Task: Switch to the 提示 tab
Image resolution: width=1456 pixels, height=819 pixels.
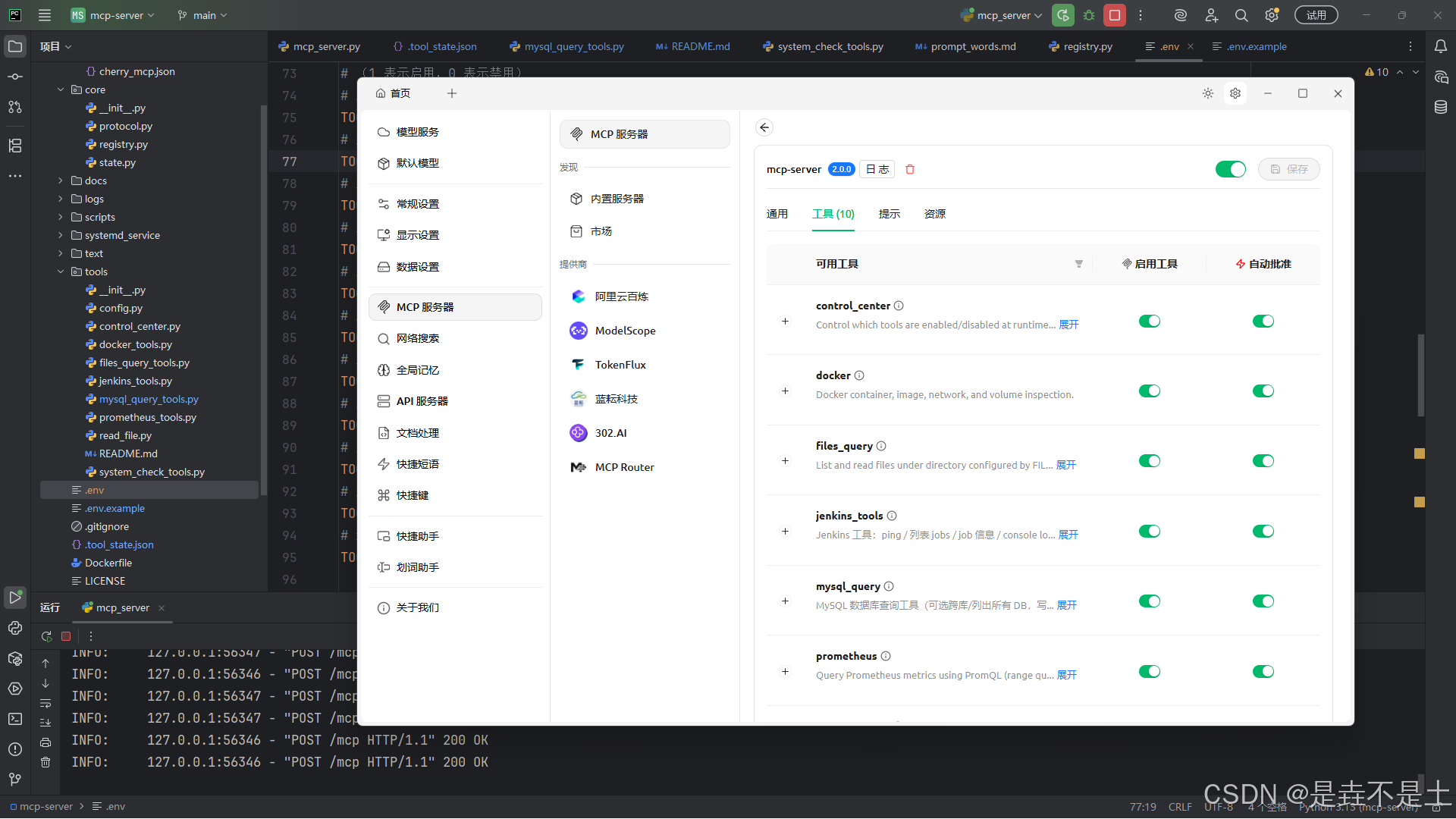Action: pyautogui.click(x=889, y=214)
